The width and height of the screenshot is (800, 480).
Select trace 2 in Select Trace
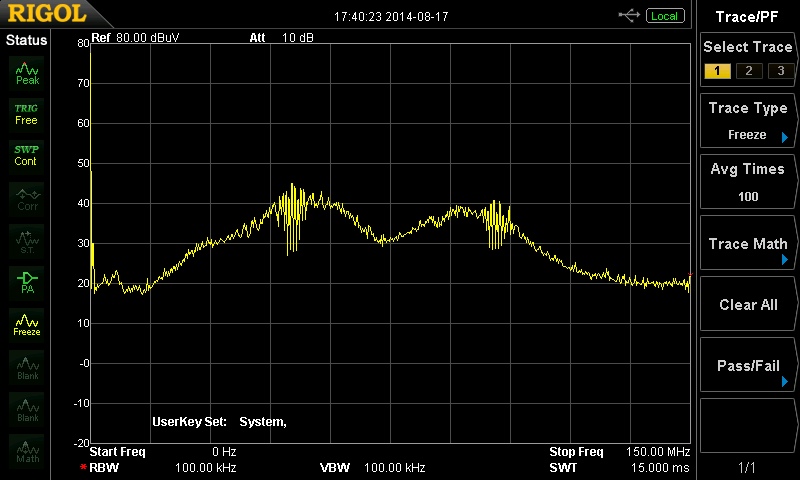click(x=749, y=71)
